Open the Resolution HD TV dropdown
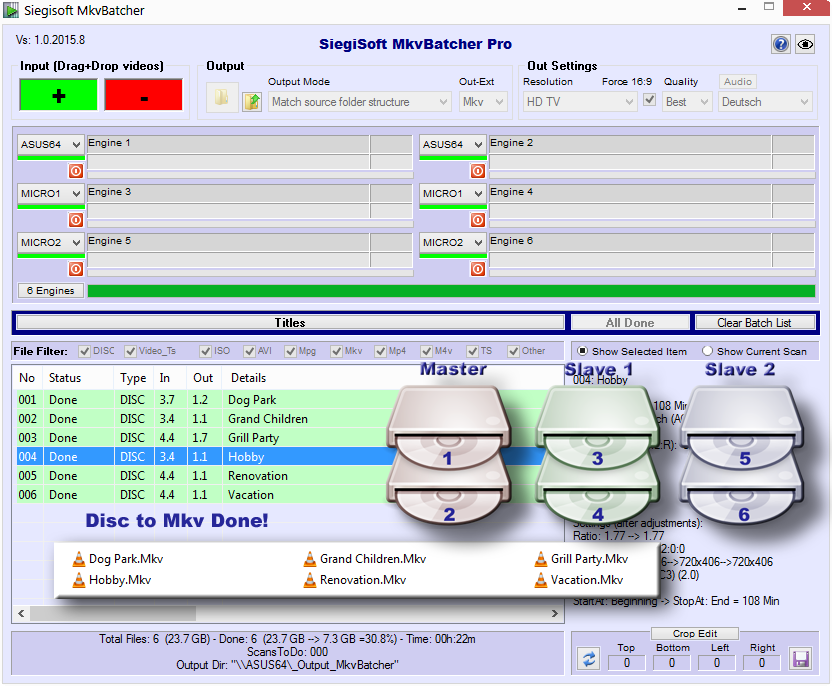 click(580, 102)
